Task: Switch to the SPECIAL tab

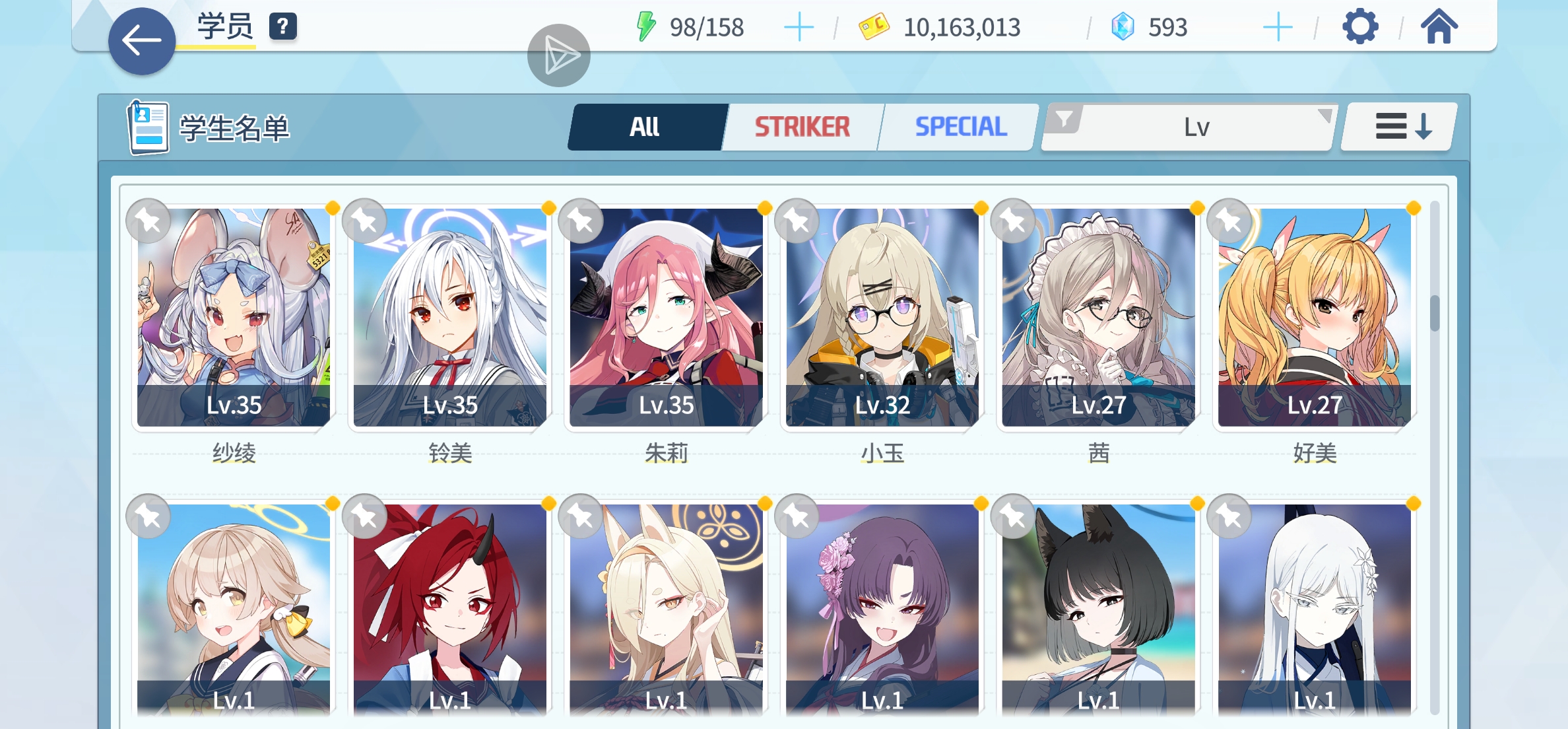Action: click(961, 127)
